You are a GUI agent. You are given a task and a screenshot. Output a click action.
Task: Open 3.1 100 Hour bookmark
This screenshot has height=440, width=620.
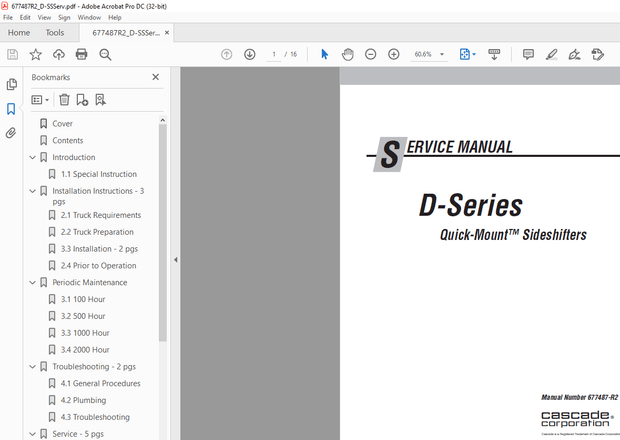click(83, 300)
